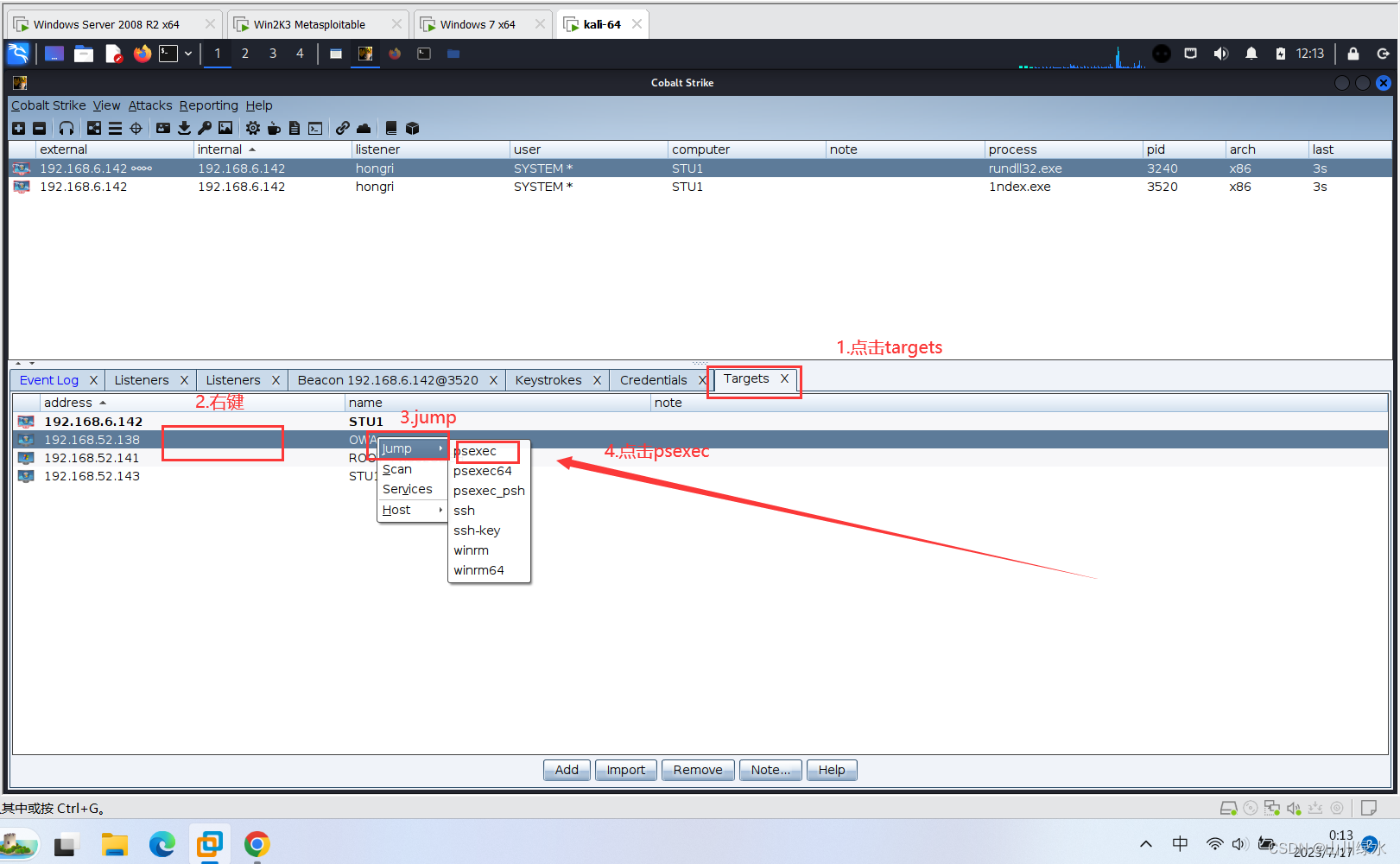The image size is (1400, 864).
Task: Open the Cobalt Strike menu
Action: click(48, 105)
